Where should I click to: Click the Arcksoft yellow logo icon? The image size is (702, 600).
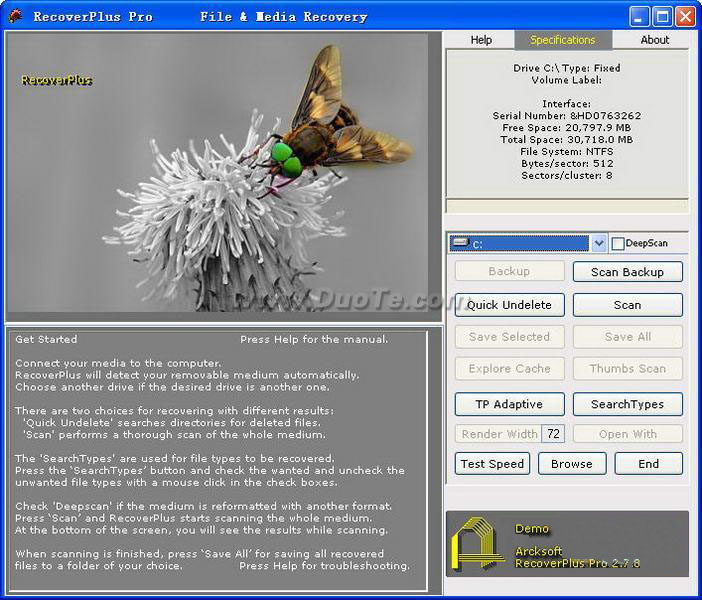(x=477, y=545)
